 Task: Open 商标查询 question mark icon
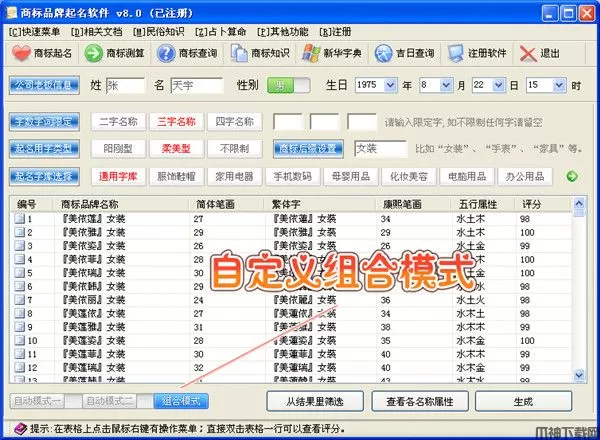[x=166, y=53]
